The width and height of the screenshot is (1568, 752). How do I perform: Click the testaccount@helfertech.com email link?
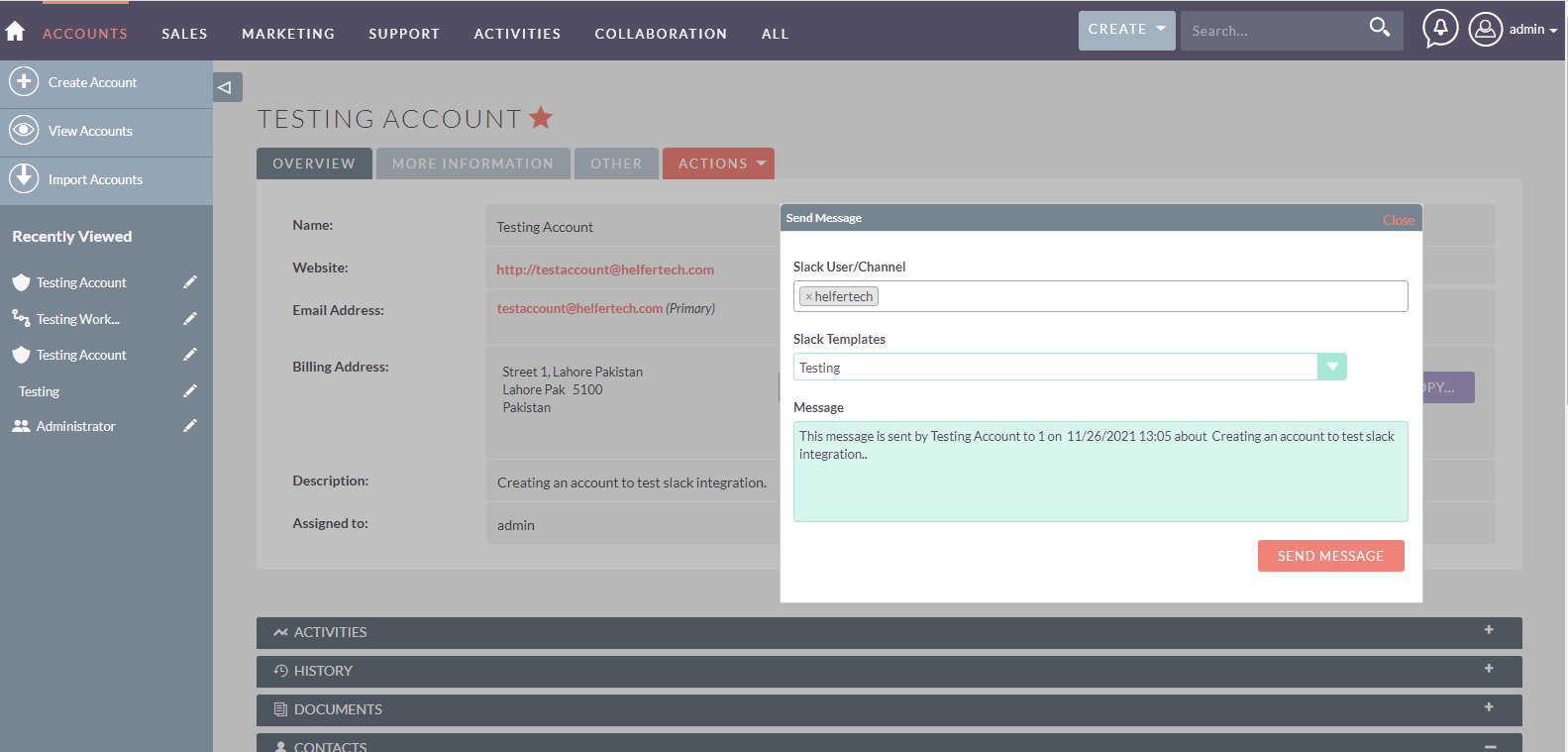coord(579,308)
